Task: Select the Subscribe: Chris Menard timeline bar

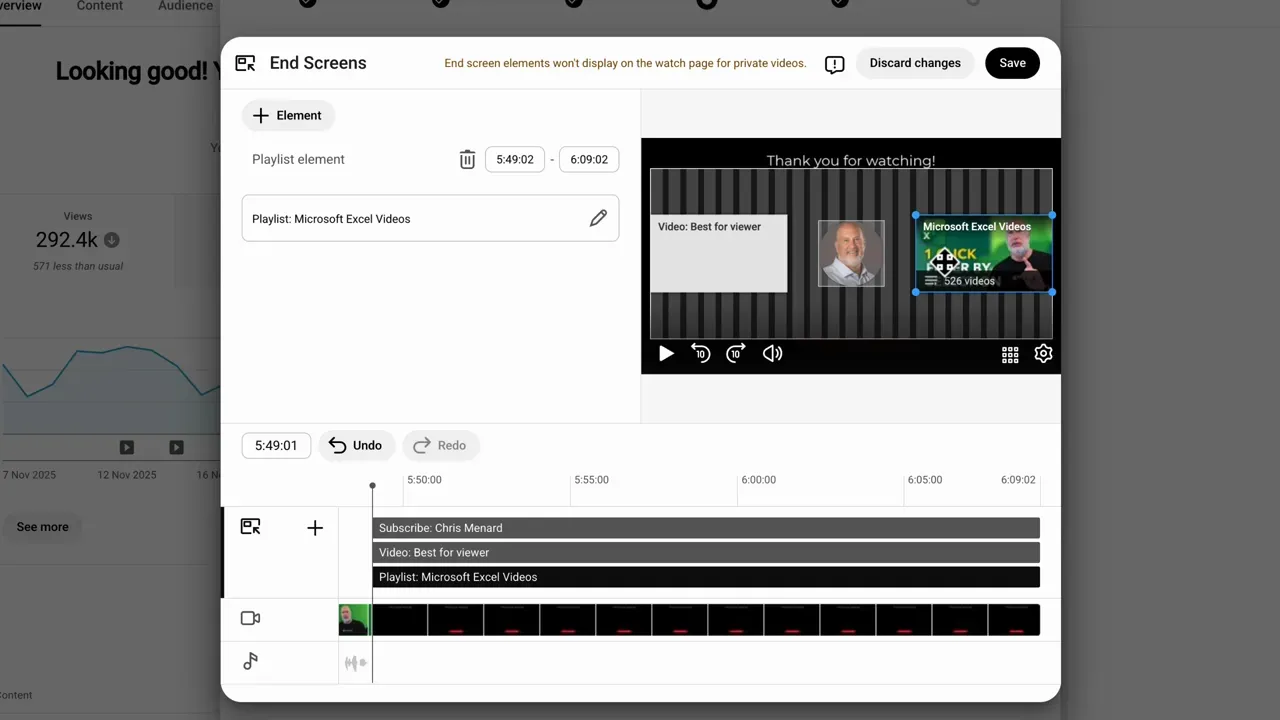Action: tap(706, 527)
